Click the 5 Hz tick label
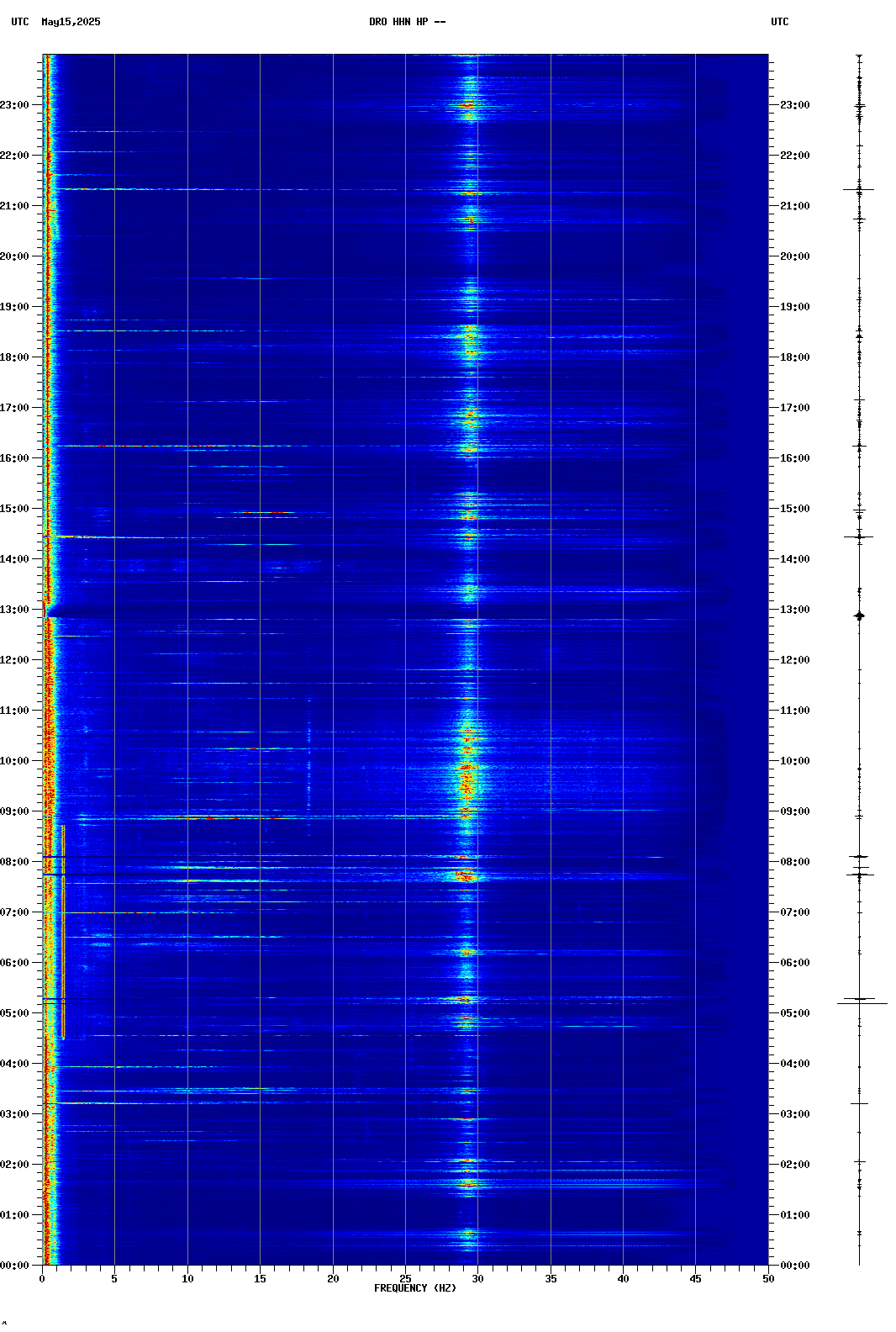Viewport: 896px width, 1332px height. tap(114, 1279)
